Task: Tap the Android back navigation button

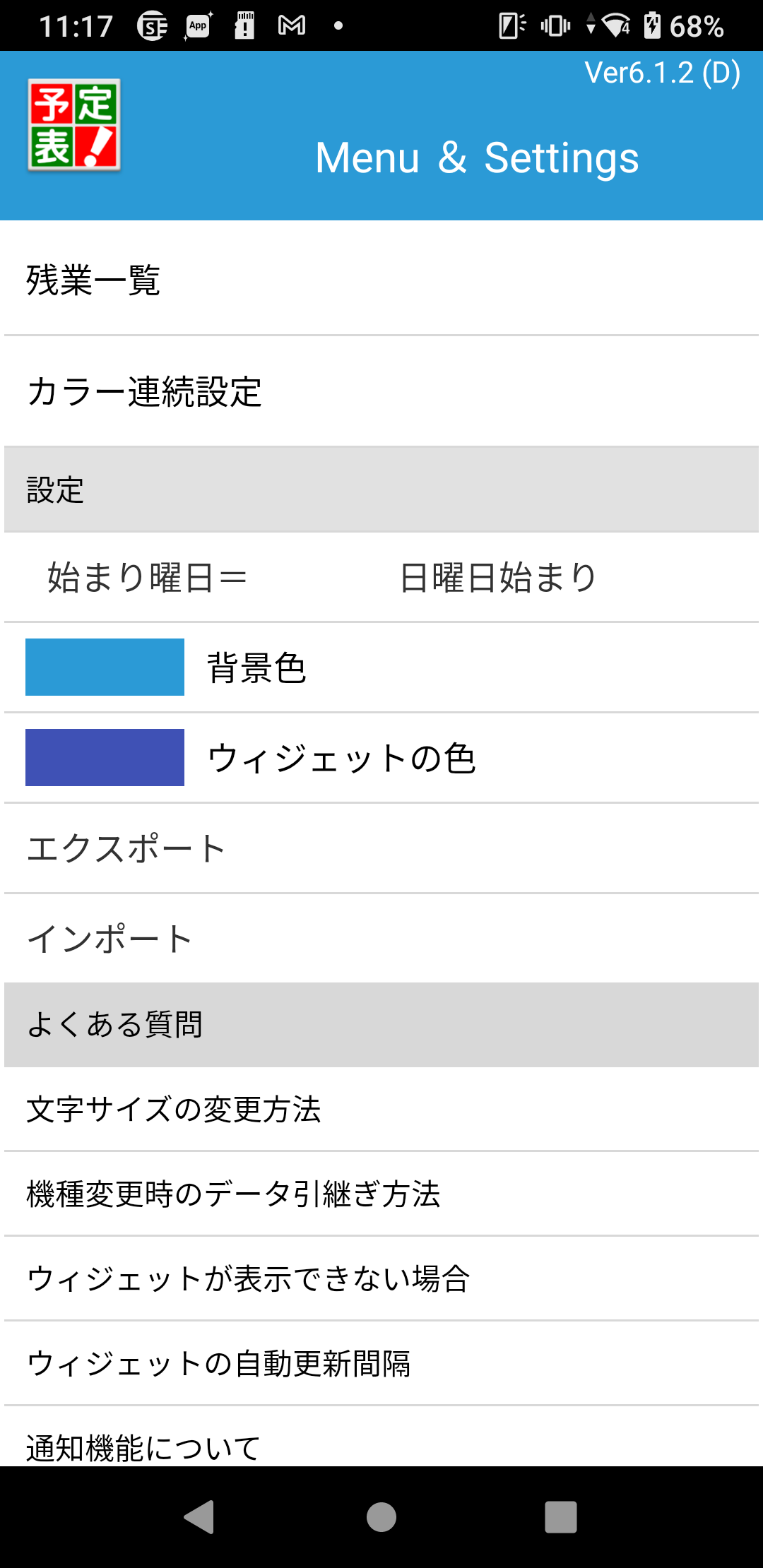Action: click(x=199, y=1516)
